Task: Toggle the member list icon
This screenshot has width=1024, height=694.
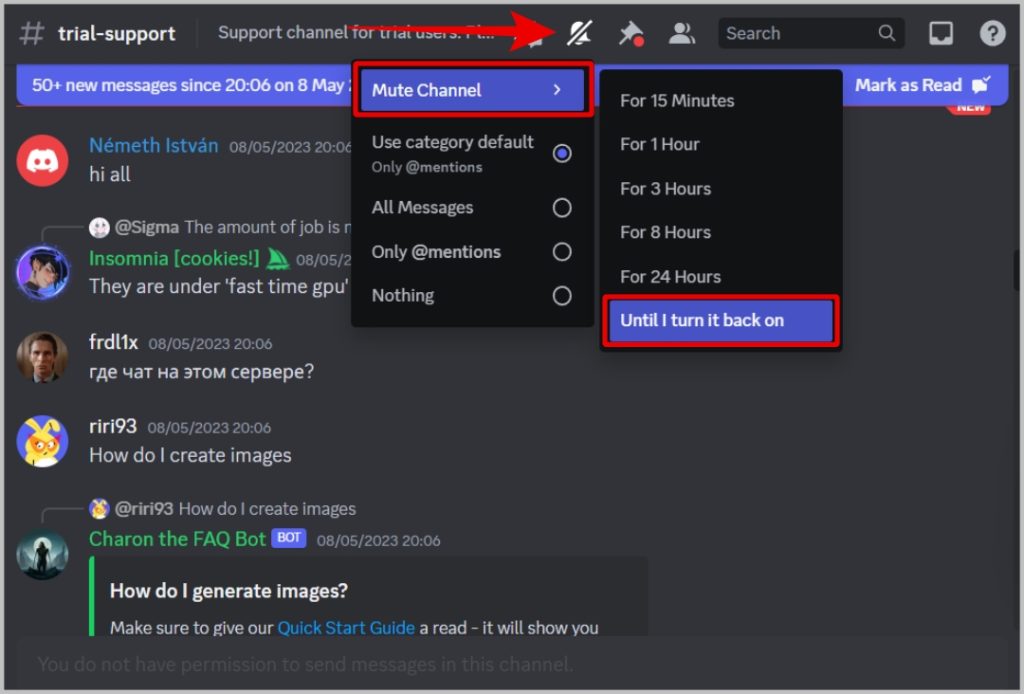Action: (x=682, y=33)
